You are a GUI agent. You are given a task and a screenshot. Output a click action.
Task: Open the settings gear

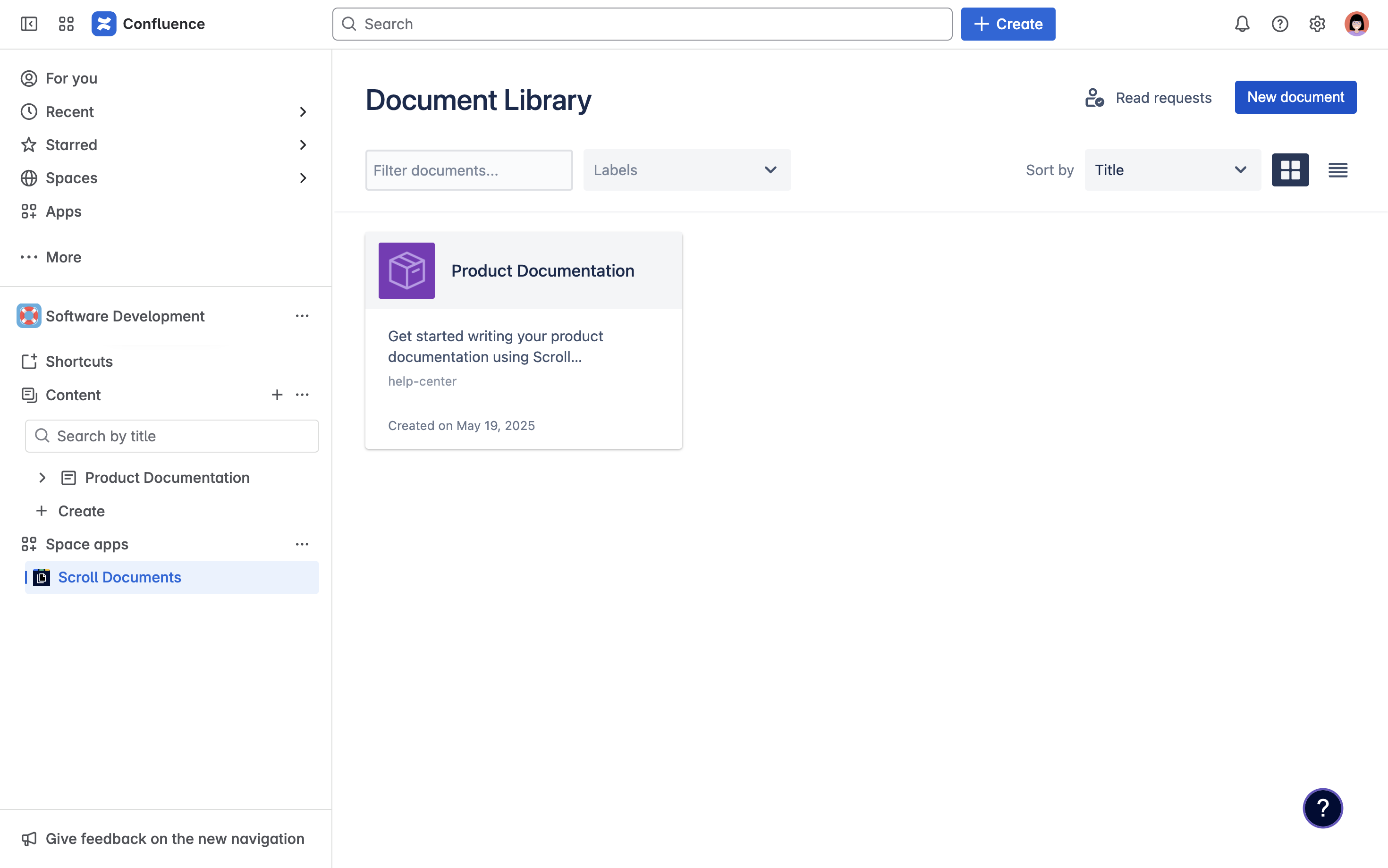pos(1317,24)
